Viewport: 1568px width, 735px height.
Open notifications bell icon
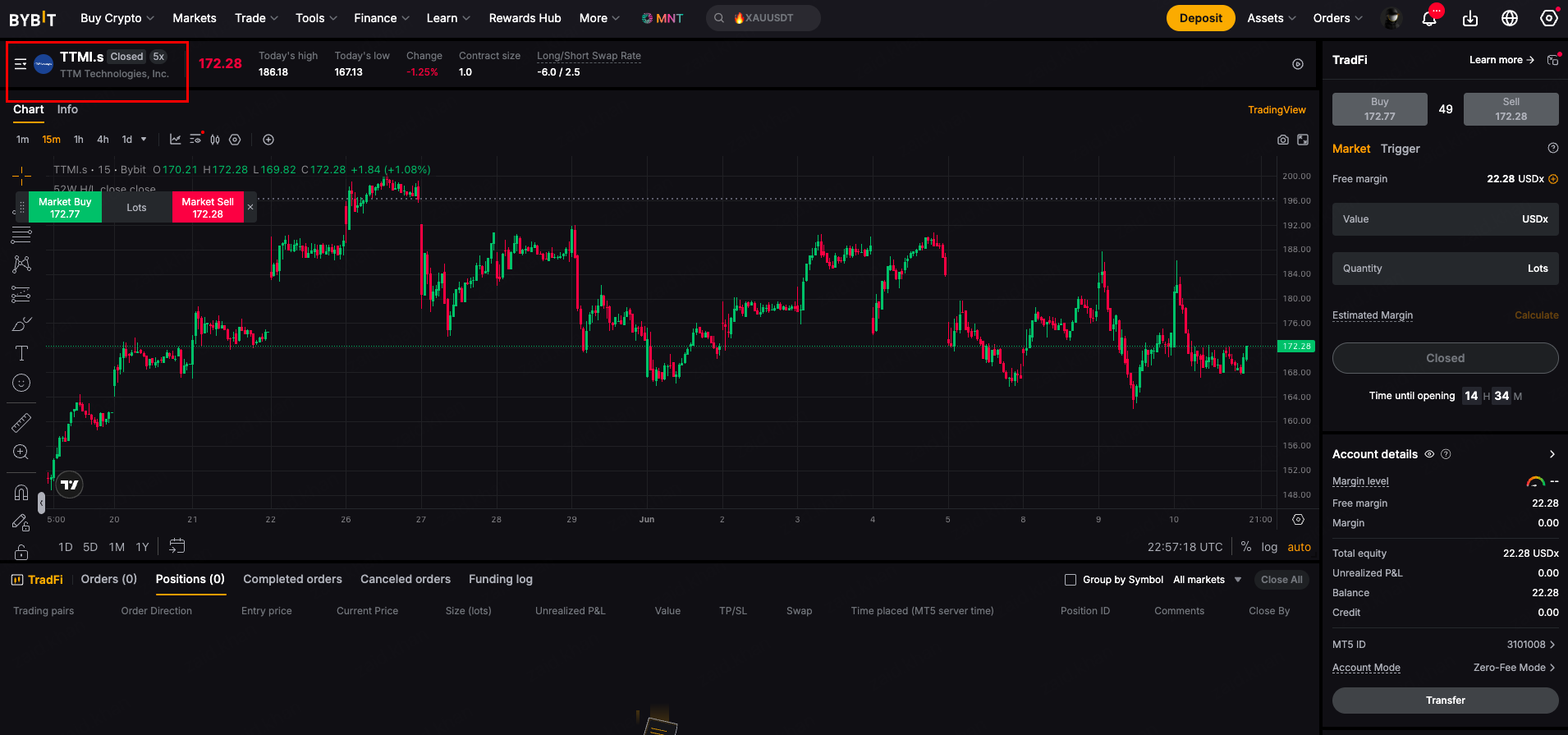1429,18
